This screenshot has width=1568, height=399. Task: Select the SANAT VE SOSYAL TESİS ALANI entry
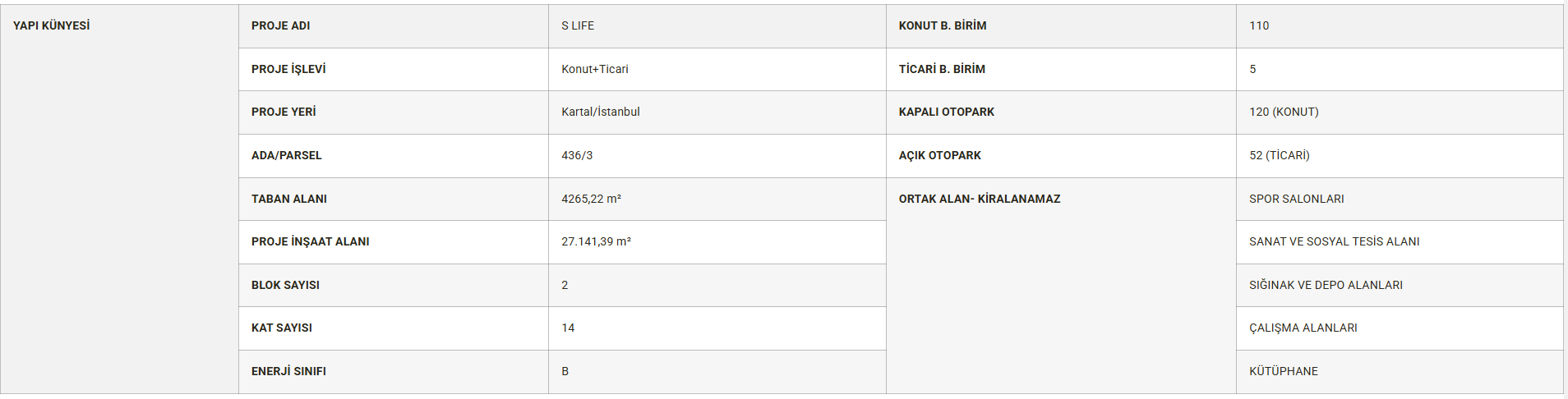click(x=1335, y=242)
